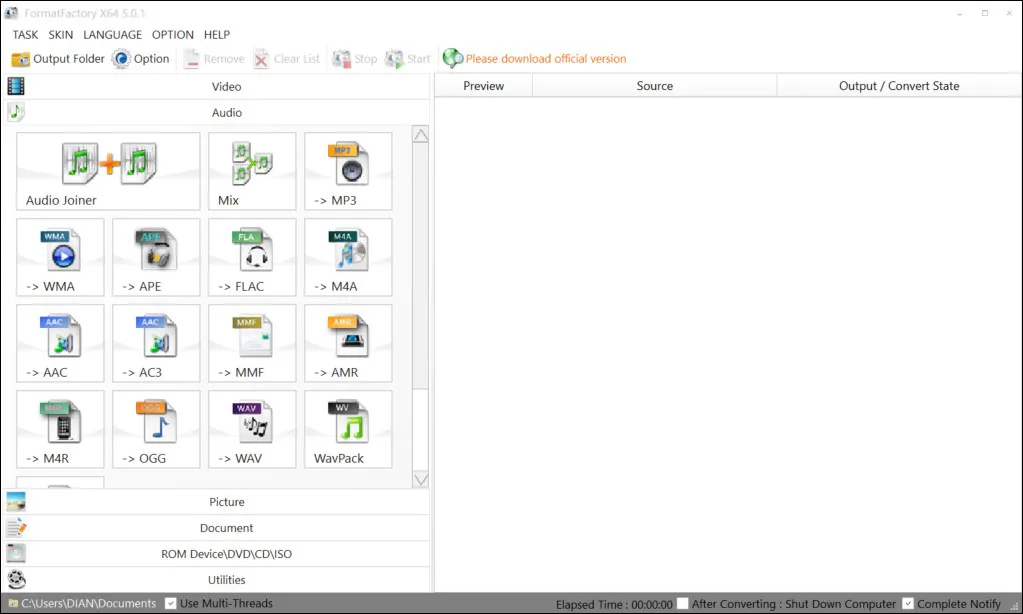Screen dimensions: 1023x614
Task: Click the Please download official version link
Action: tap(545, 59)
